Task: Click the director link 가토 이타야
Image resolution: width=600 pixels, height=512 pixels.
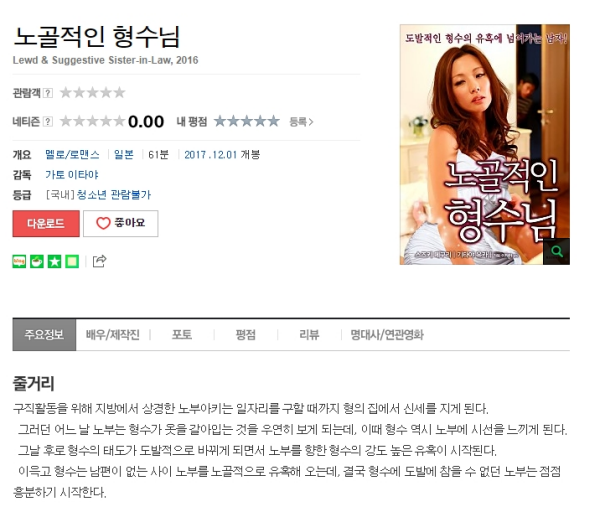Action: (x=72, y=175)
